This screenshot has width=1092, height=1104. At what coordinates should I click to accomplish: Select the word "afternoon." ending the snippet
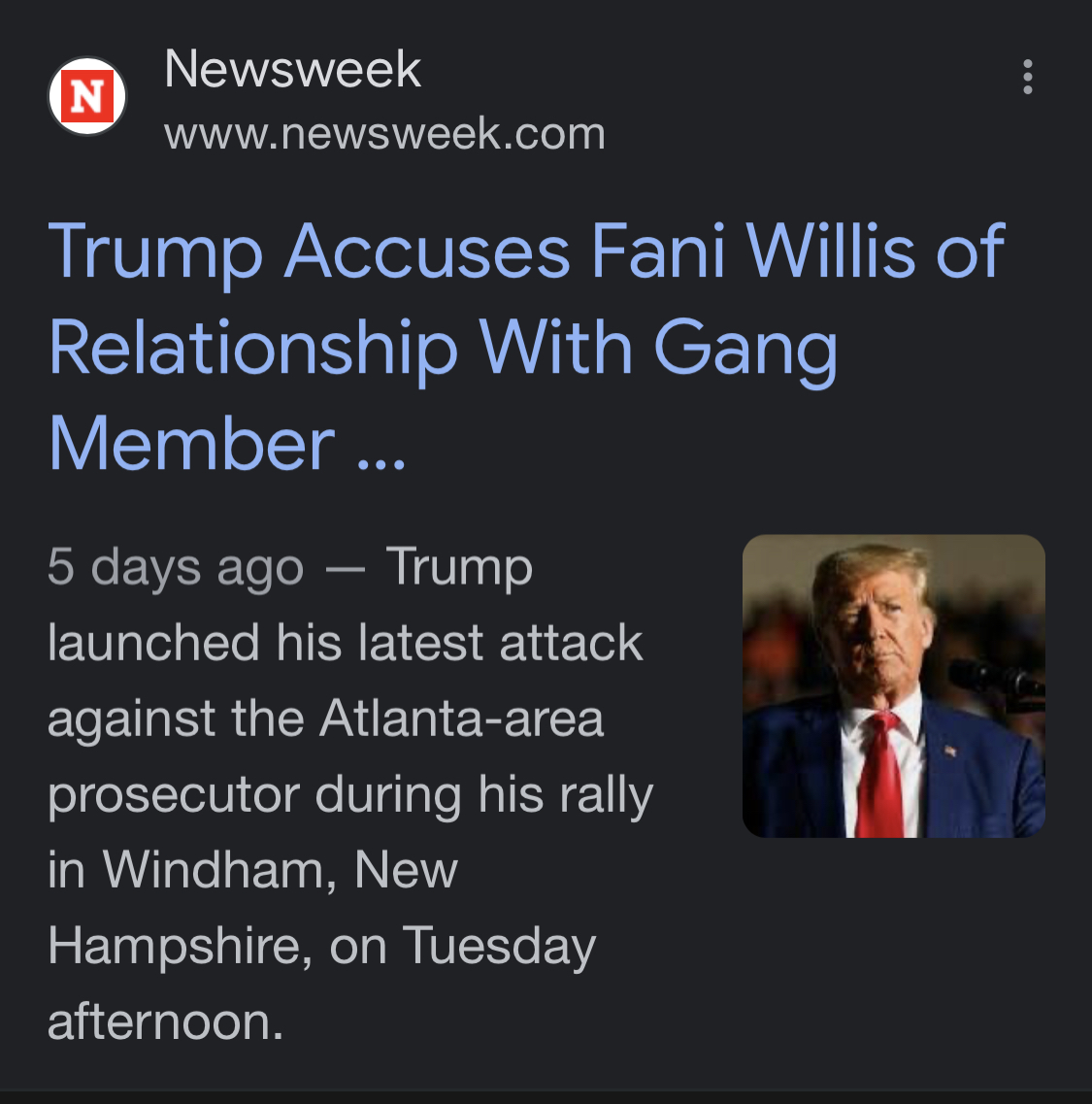165,1022
